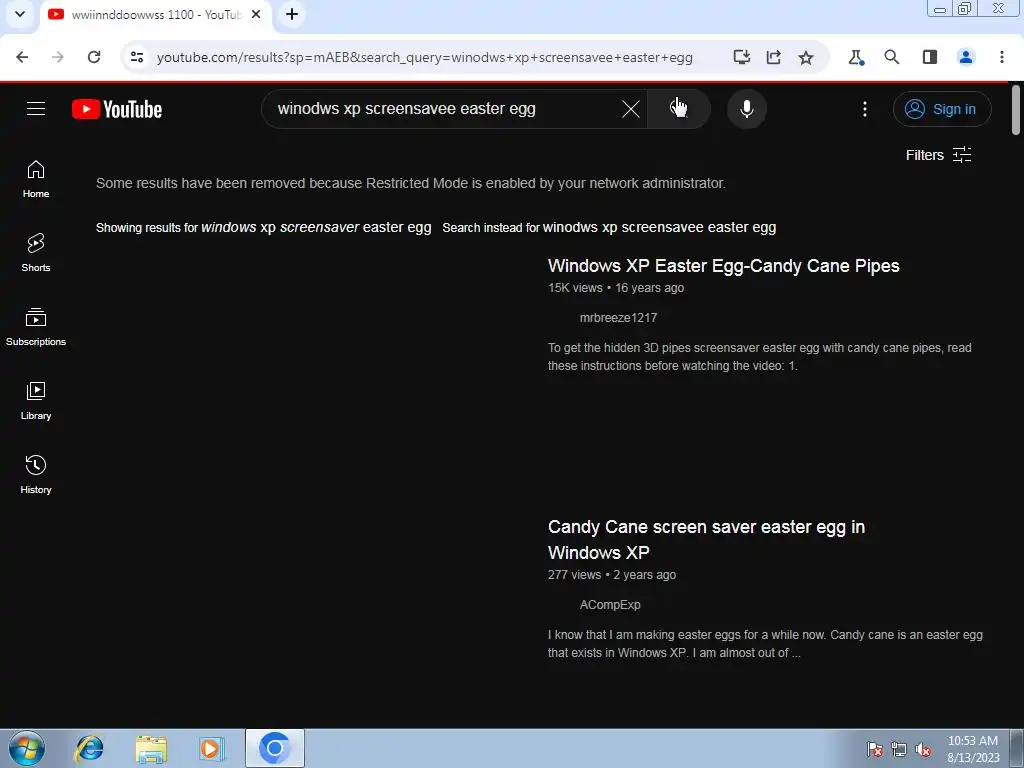
Task: Open Windows Media Player from the taskbar
Action: click(x=212, y=748)
